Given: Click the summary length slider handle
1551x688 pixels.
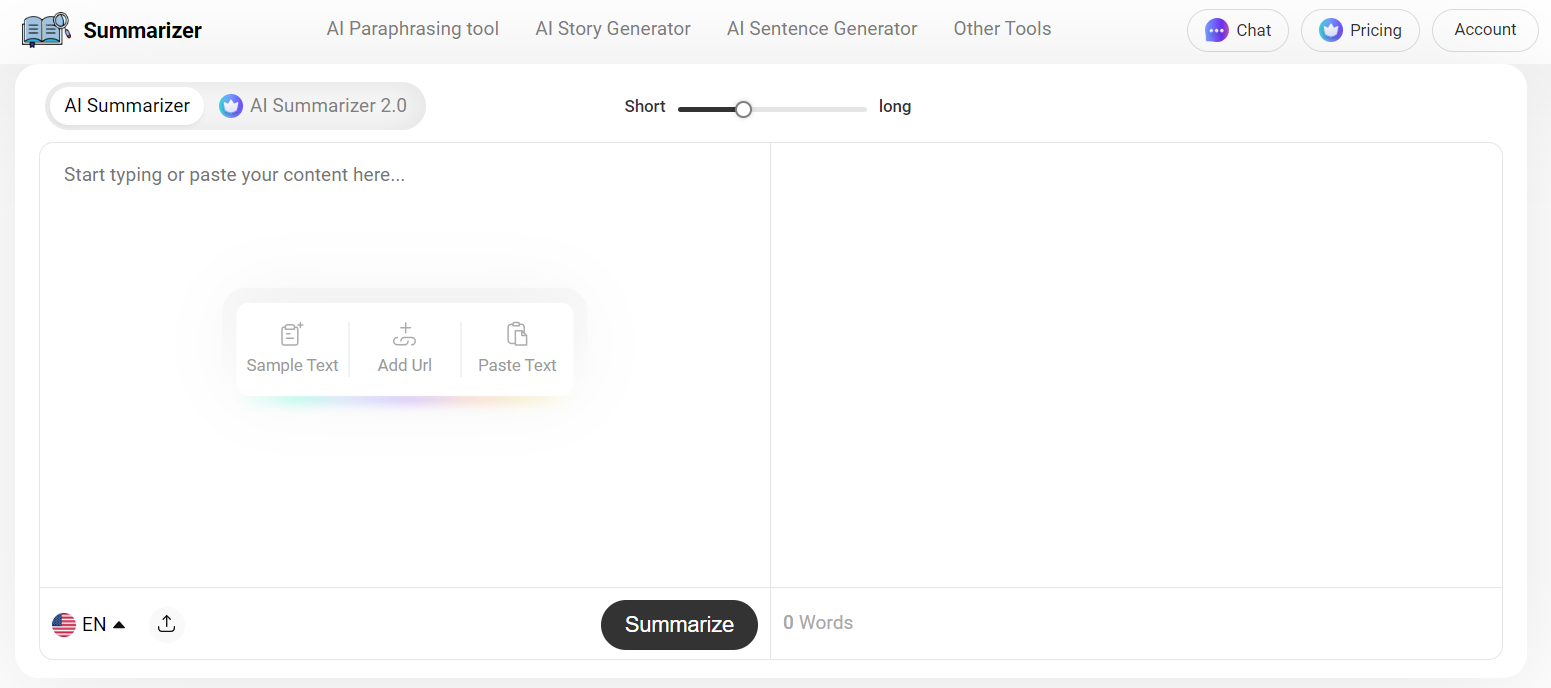Looking at the screenshot, I should click(743, 109).
